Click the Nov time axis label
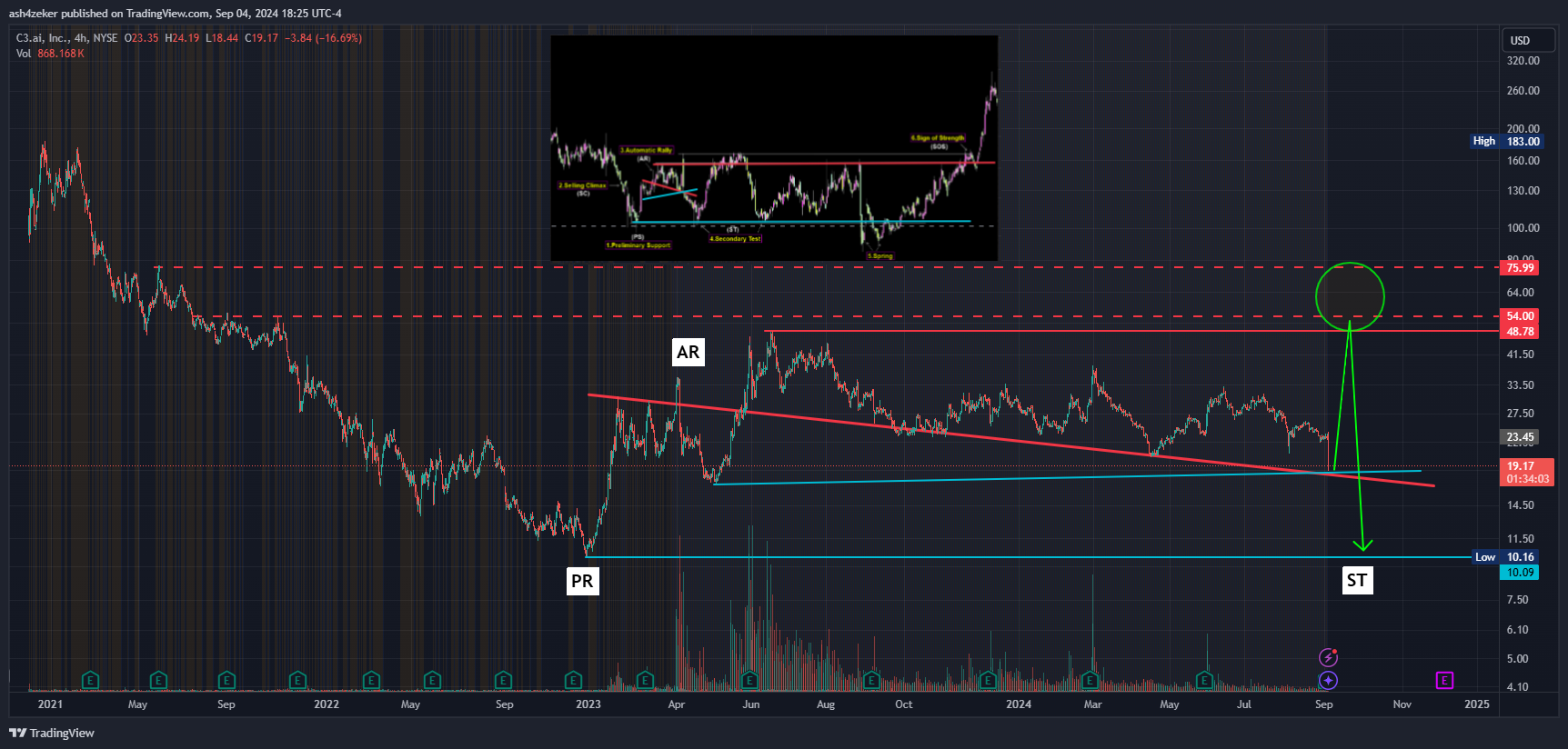The image size is (1568, 749). pyautogui.click(x=1402, y=704)
